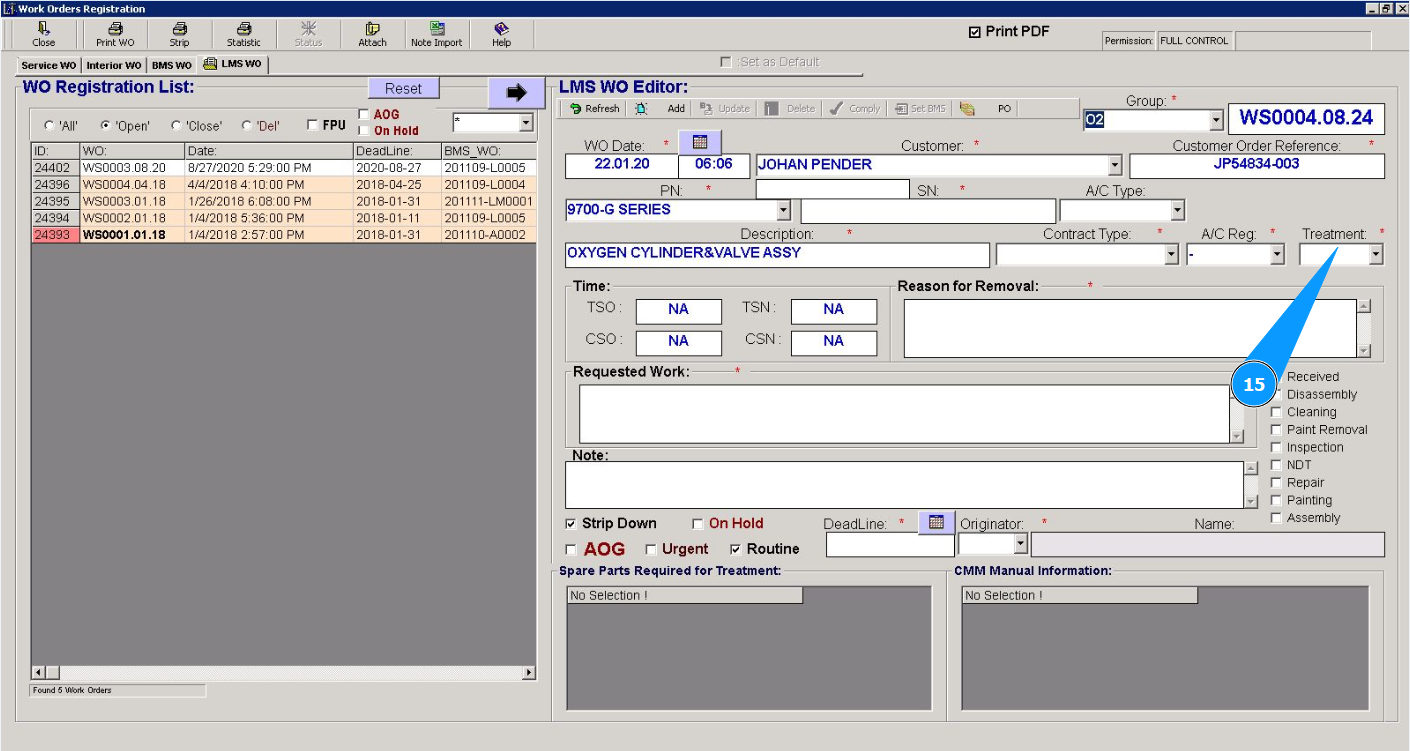
Task: Open the DeadLine calendar picker
Action: [x=936, y=522]
